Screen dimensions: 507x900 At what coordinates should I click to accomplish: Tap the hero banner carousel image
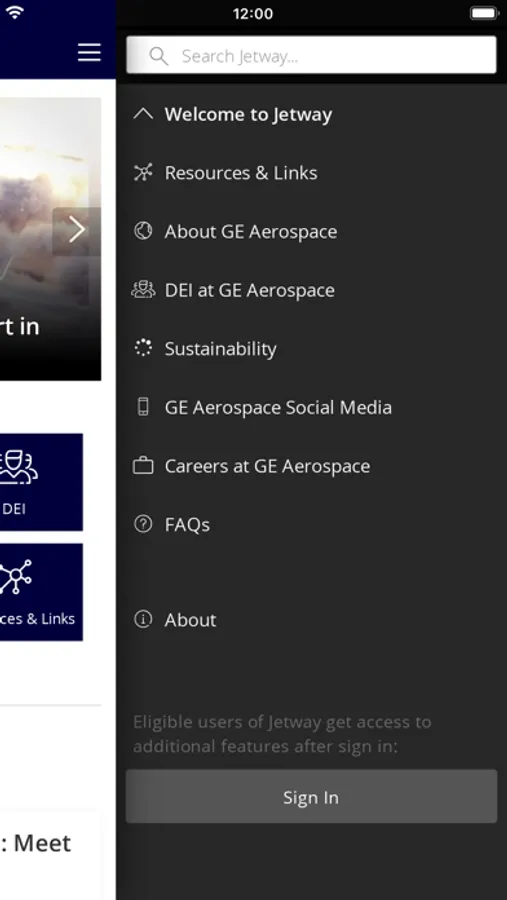point(51,239)
